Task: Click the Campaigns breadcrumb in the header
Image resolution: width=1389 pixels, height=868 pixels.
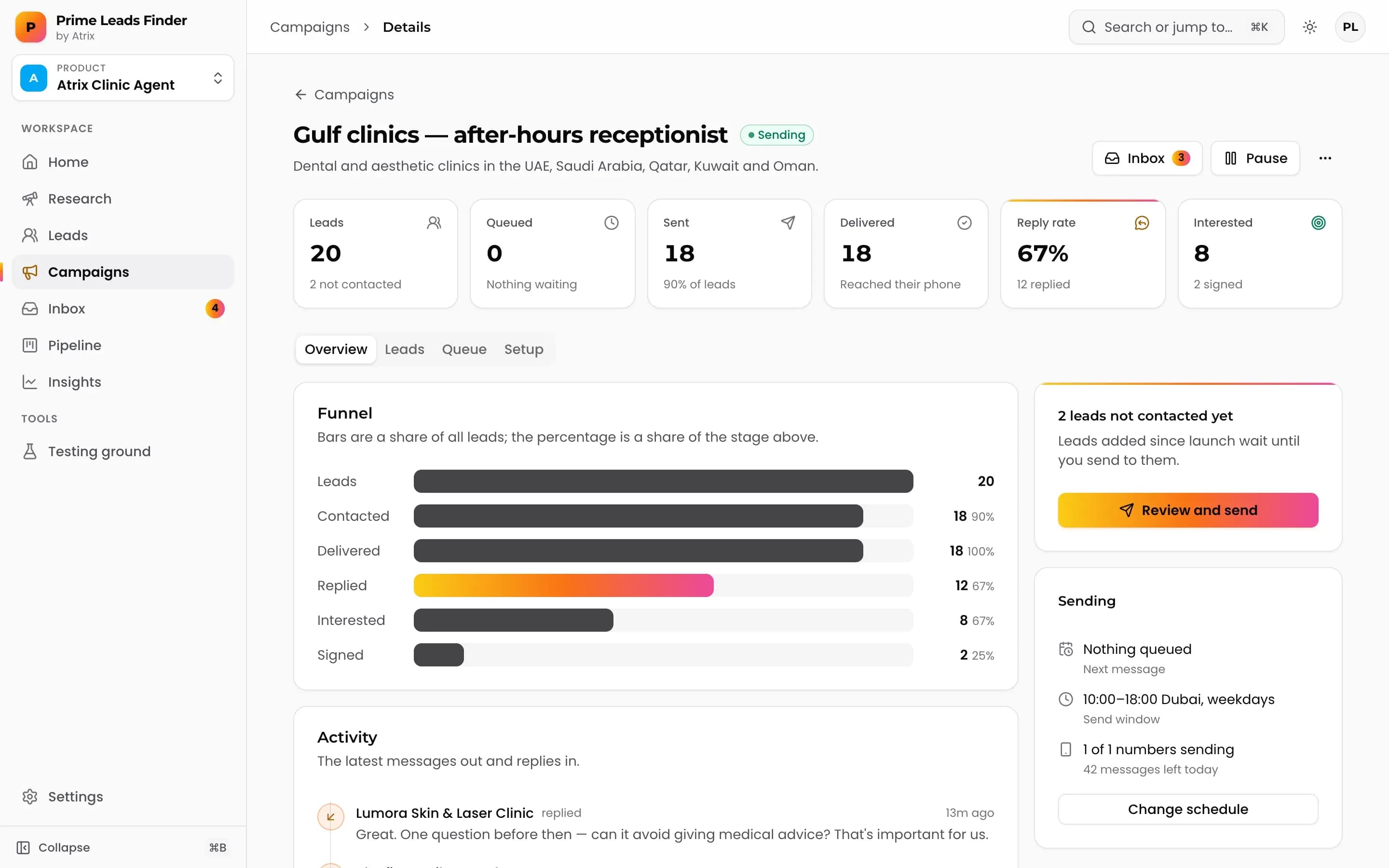Action: (309, 27)
